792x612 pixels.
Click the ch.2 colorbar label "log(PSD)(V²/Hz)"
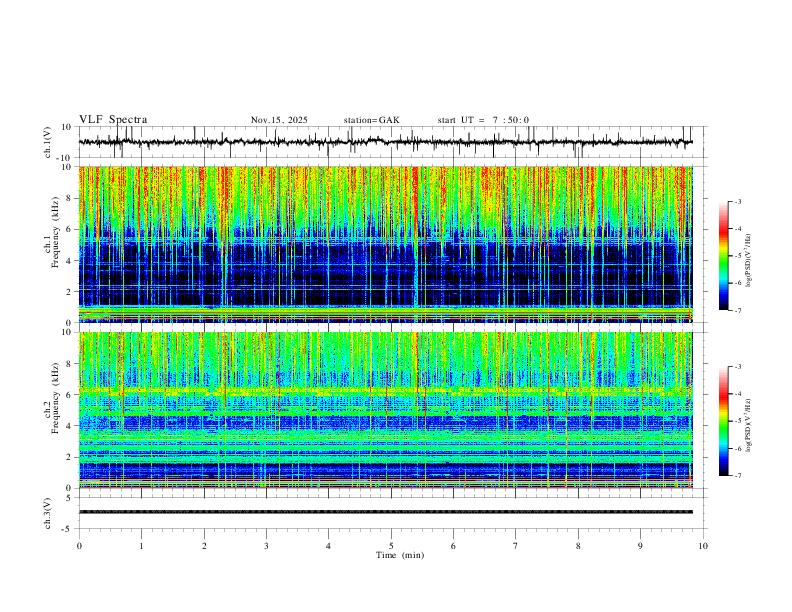749,426
